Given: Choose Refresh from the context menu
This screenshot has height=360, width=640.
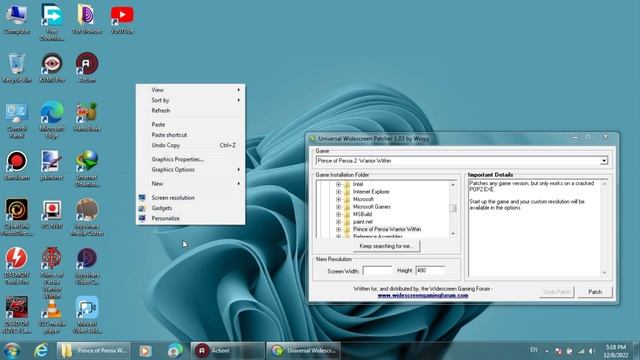Looking at the screenshot, I should click(x=191, y=111).
